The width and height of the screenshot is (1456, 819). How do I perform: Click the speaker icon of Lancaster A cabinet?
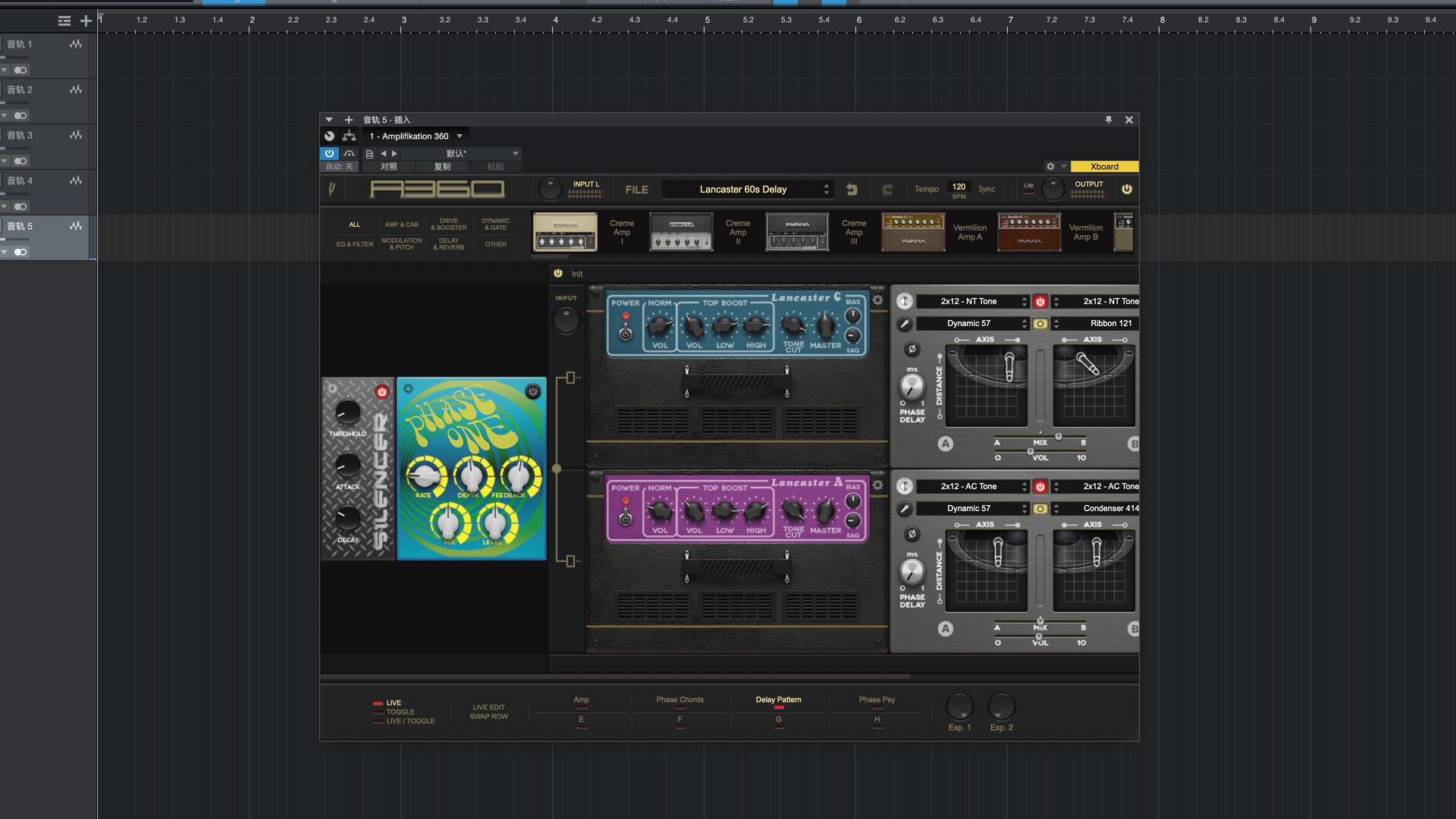coord(904,486)
